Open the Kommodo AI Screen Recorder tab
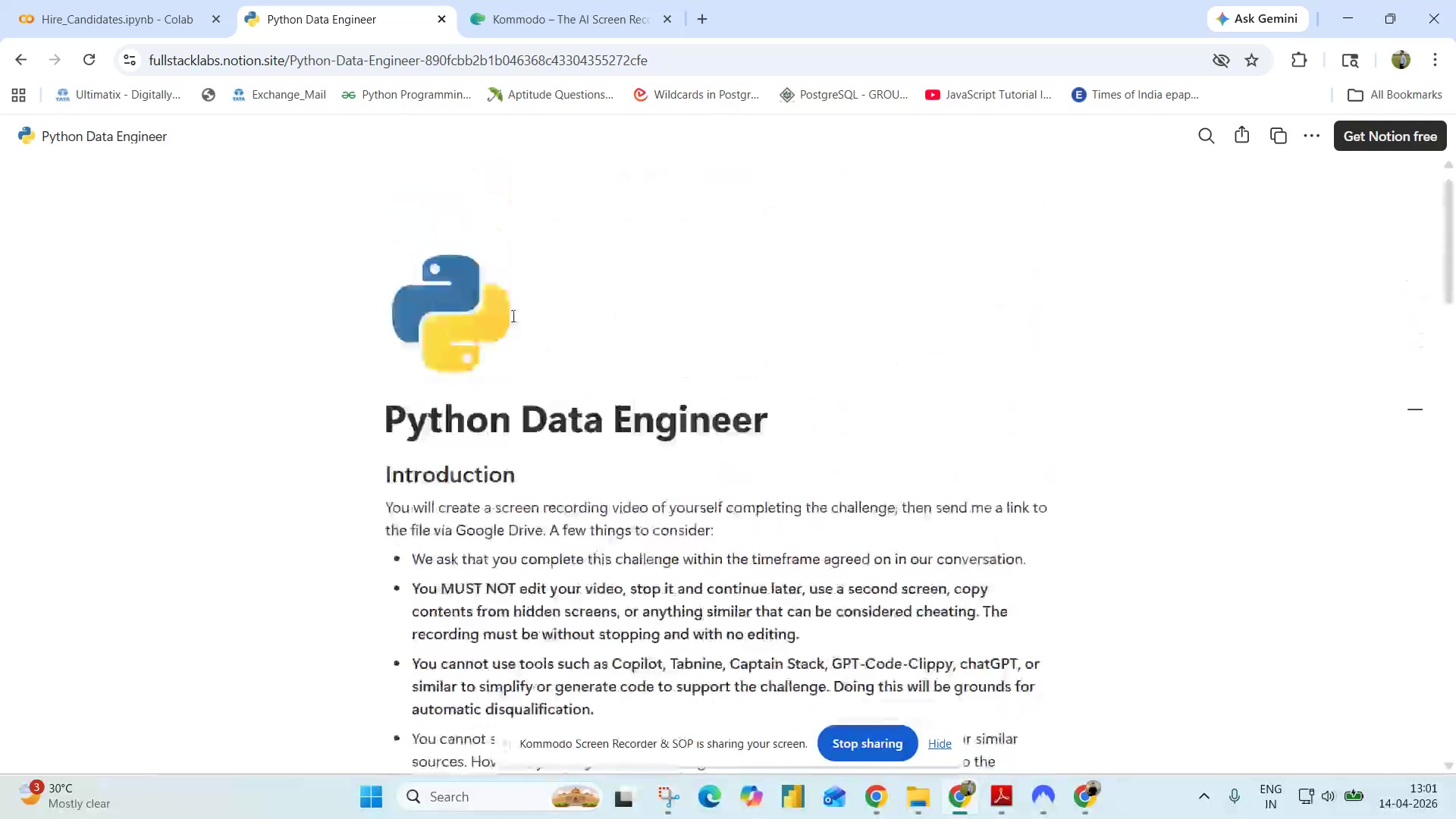 click(x=570, y=19)
